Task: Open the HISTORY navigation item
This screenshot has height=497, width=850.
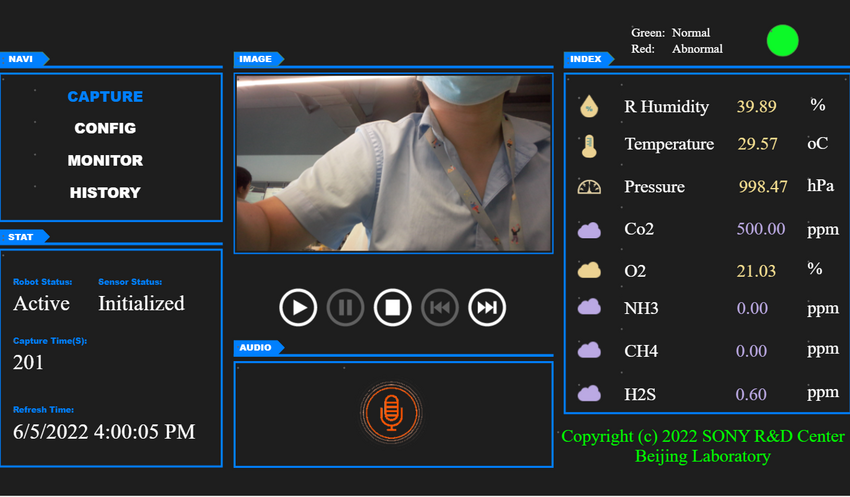Action: click(x=105, y=193)
